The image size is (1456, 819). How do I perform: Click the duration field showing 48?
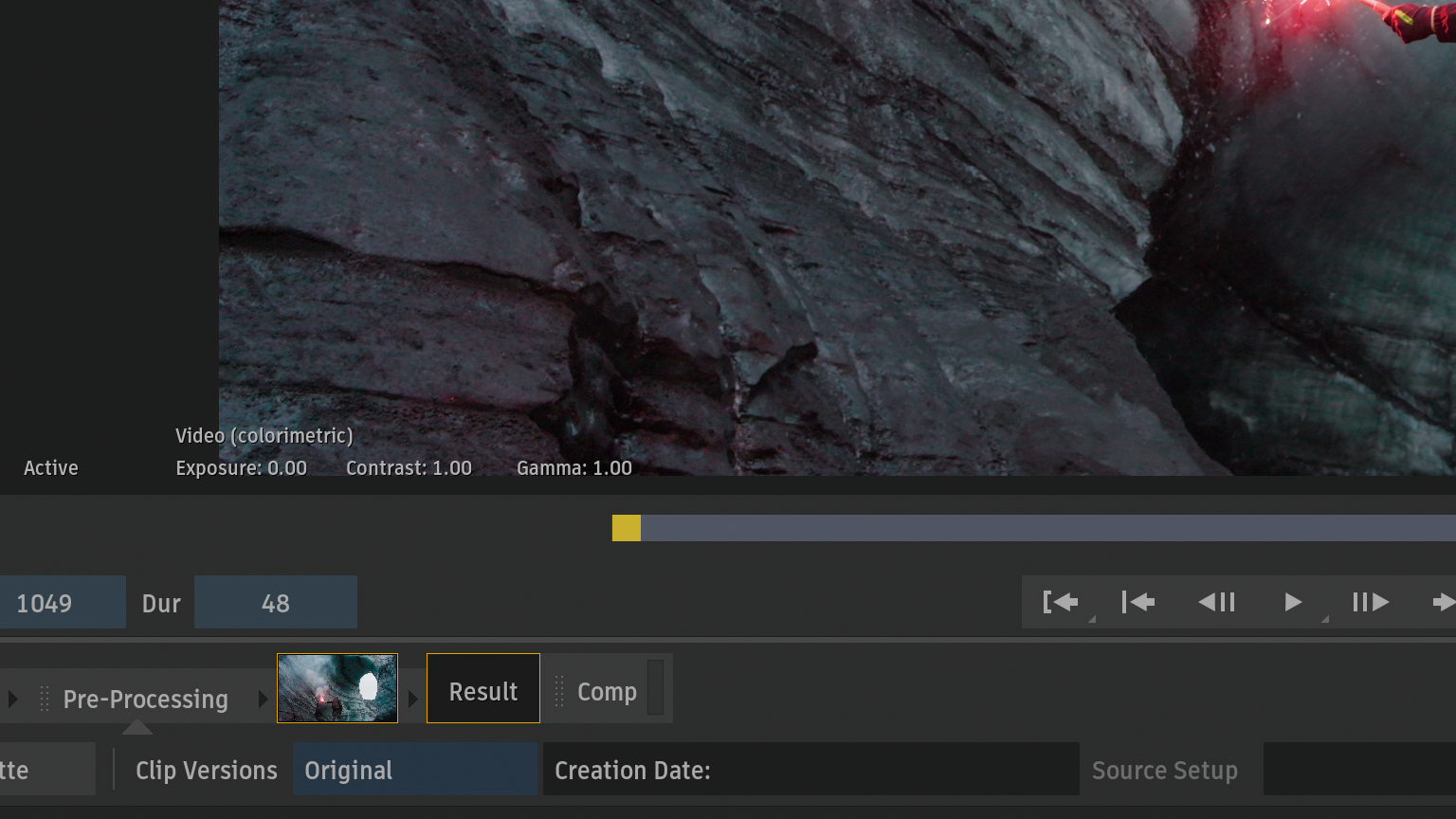pos(276,602)
